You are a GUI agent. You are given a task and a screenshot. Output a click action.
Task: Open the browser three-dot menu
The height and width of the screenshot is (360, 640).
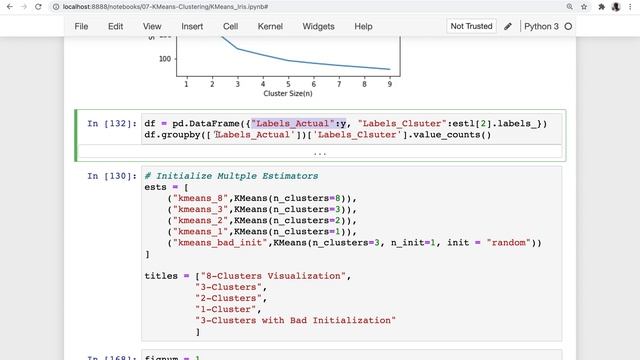coord(631,7)
